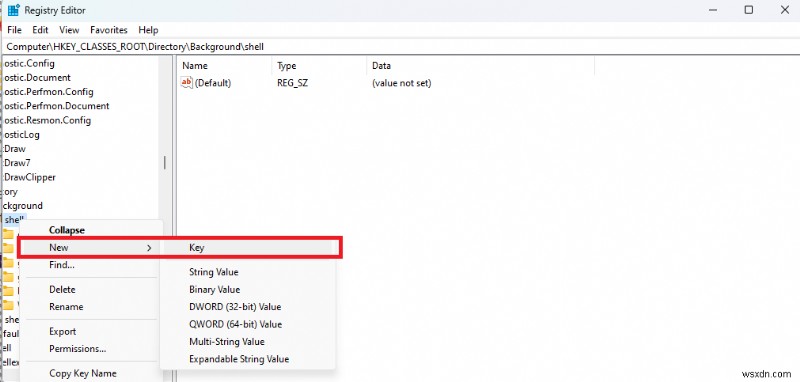
Task: Select String Value in the submenu
Action: coord(214,272)
